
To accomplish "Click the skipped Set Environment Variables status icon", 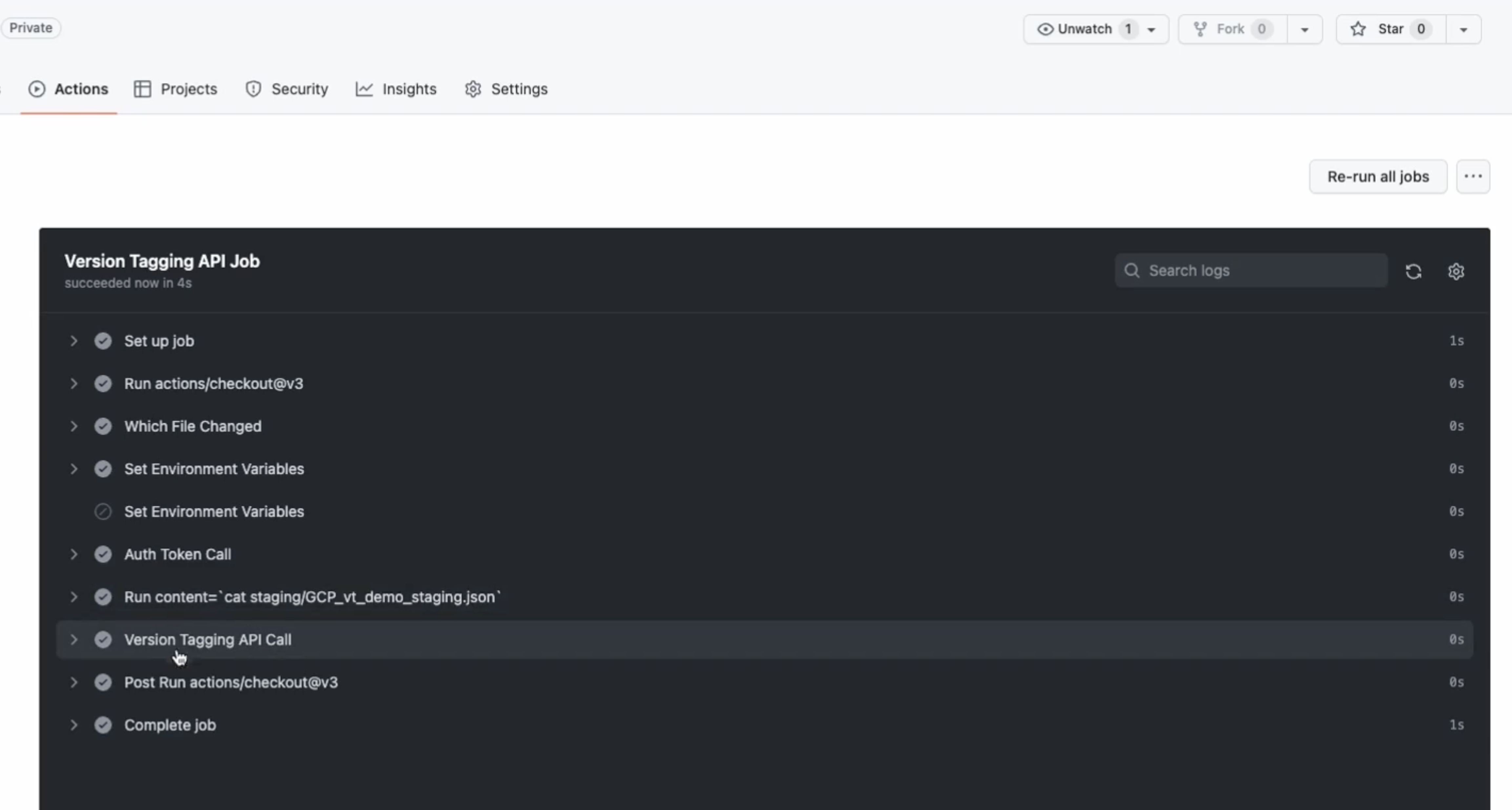I will point(103,511).
